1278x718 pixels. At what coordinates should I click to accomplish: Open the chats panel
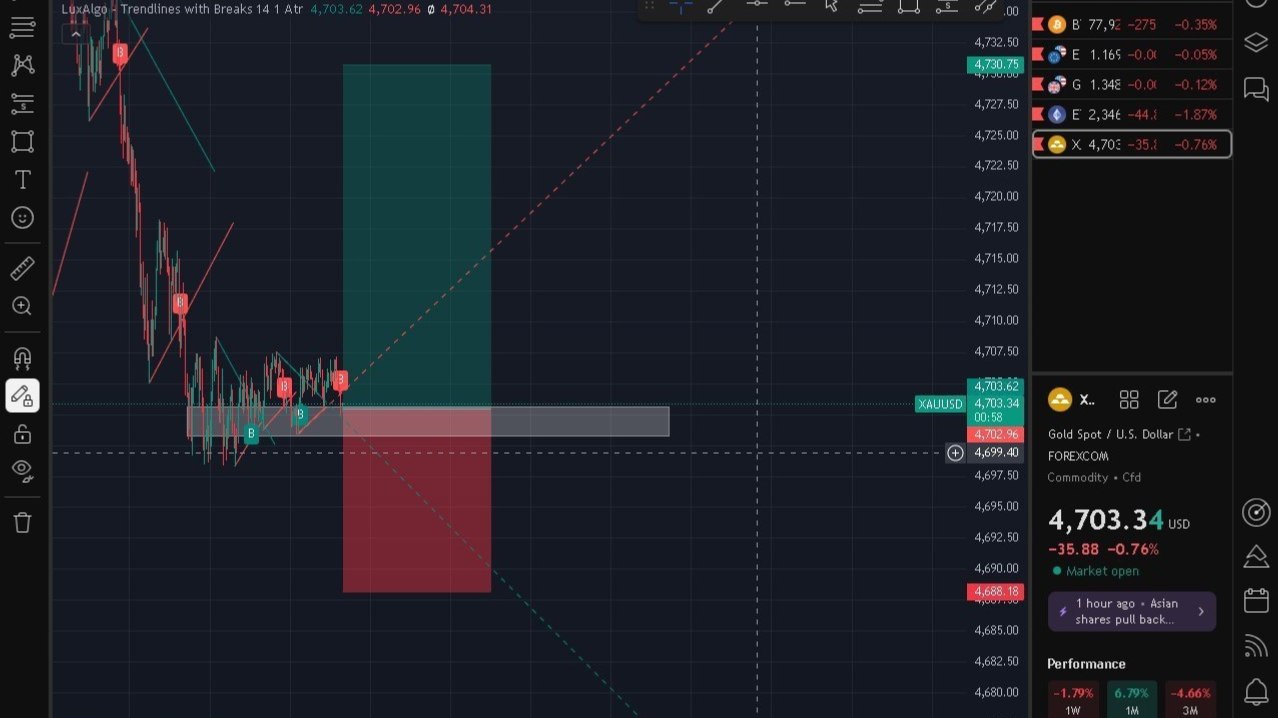click(x=1255, y=89)
